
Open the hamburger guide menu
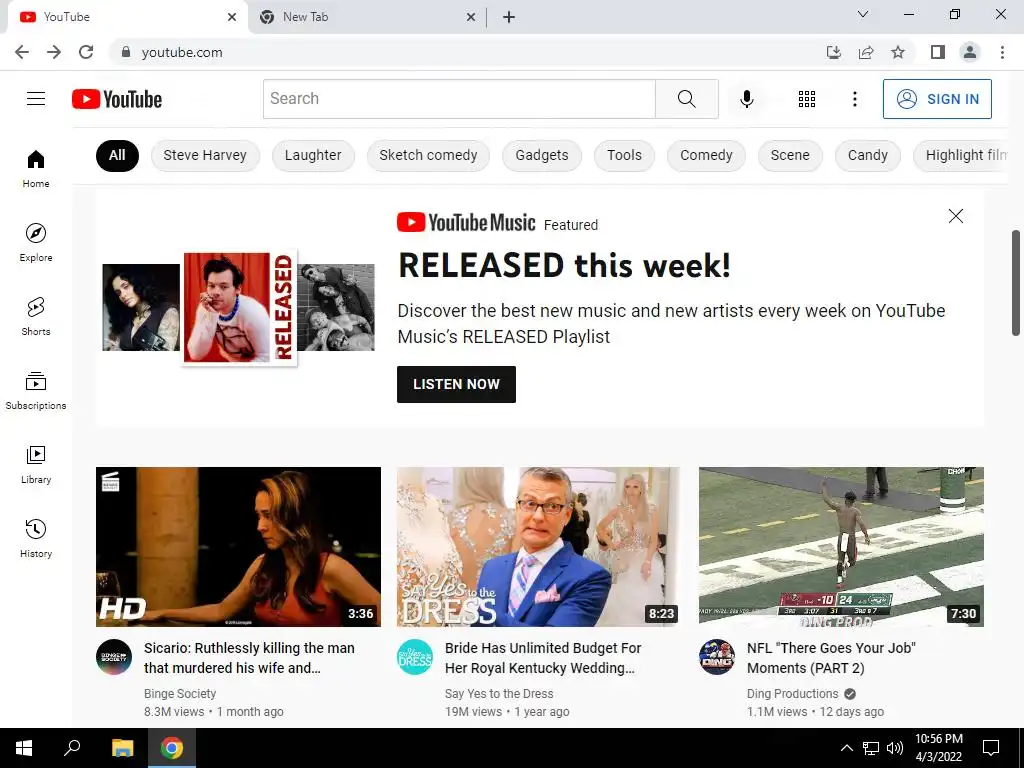[36, 99]
